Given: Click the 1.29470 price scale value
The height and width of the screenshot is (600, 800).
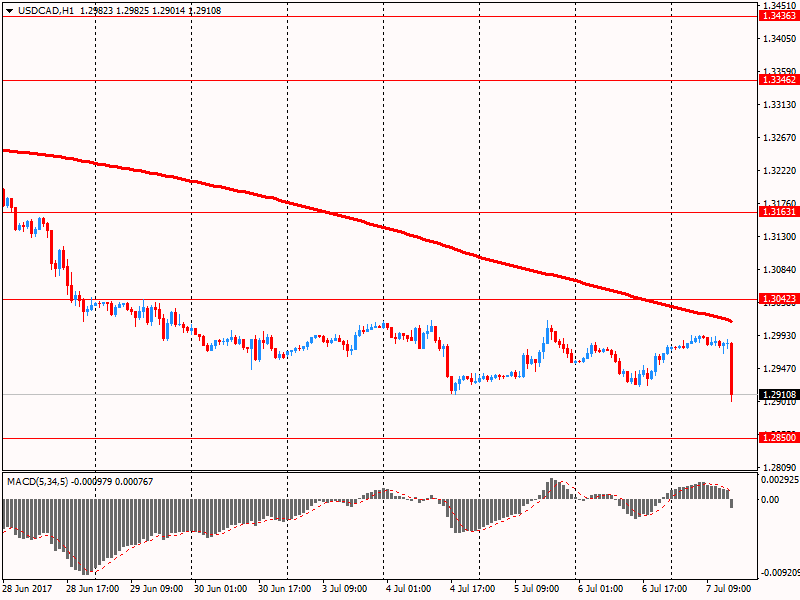Looking at the screenshot, I should coord(780,368).
